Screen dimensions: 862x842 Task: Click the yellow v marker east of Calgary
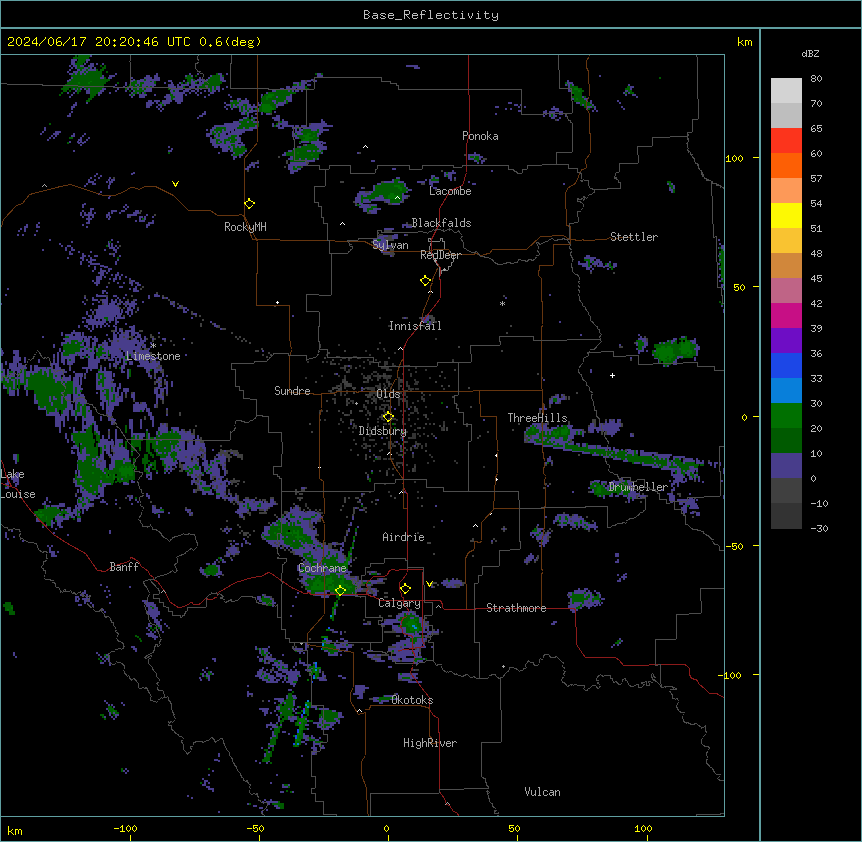coord(429,584)
